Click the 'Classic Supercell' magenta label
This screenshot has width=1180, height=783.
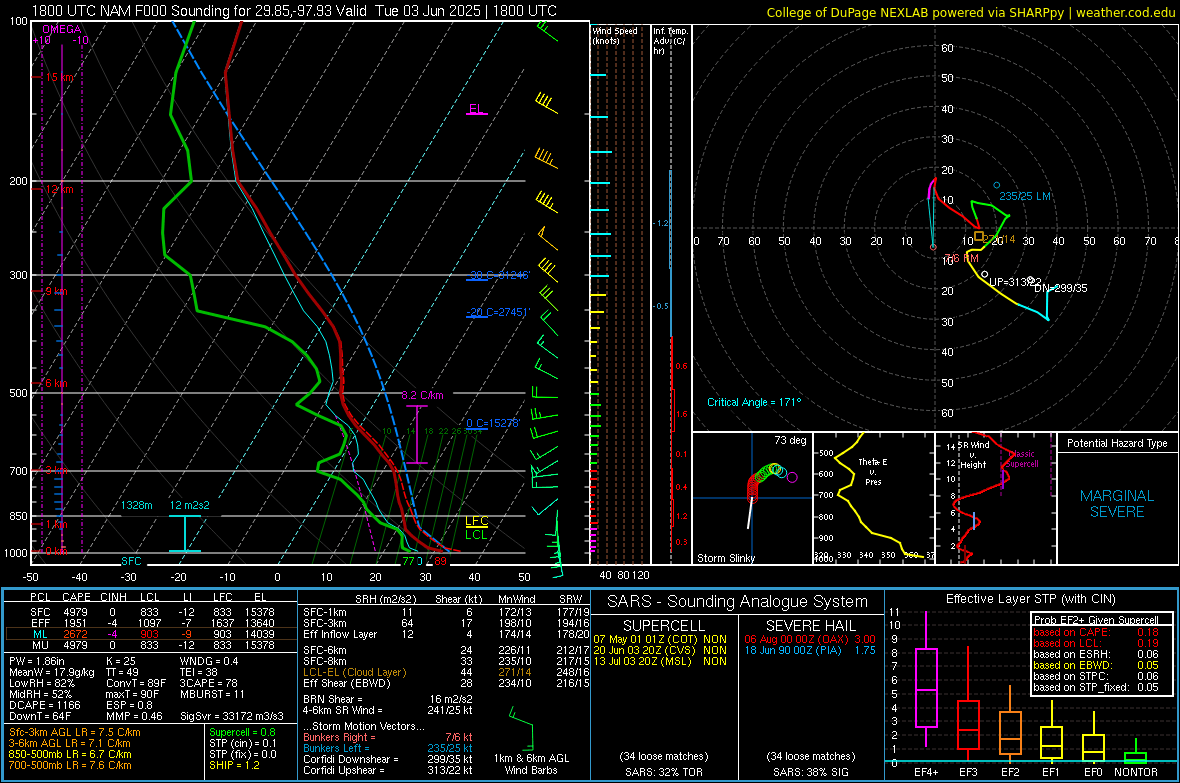(x=1023, y=459)
